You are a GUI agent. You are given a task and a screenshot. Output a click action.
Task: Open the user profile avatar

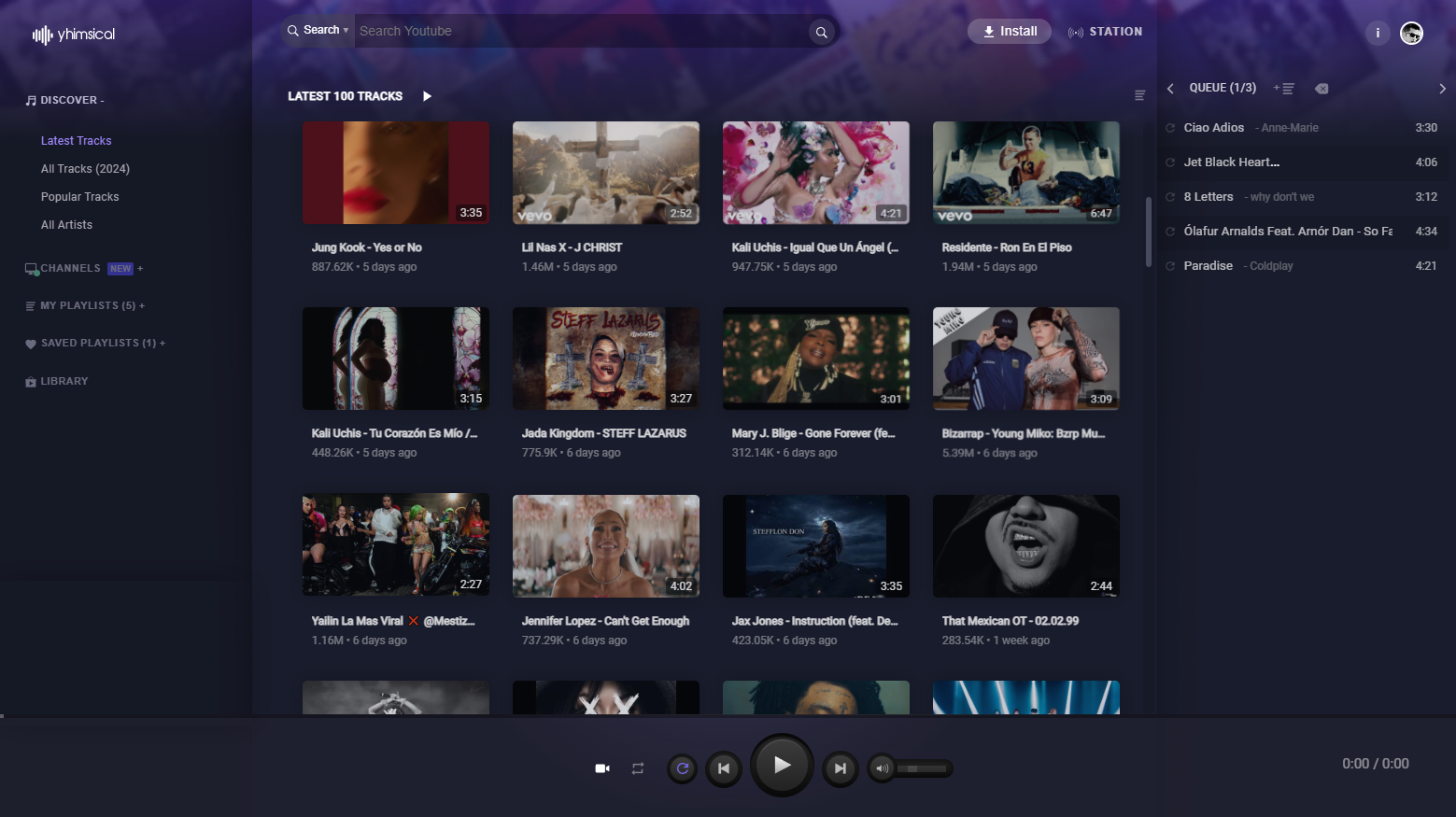coord(1411,34)
